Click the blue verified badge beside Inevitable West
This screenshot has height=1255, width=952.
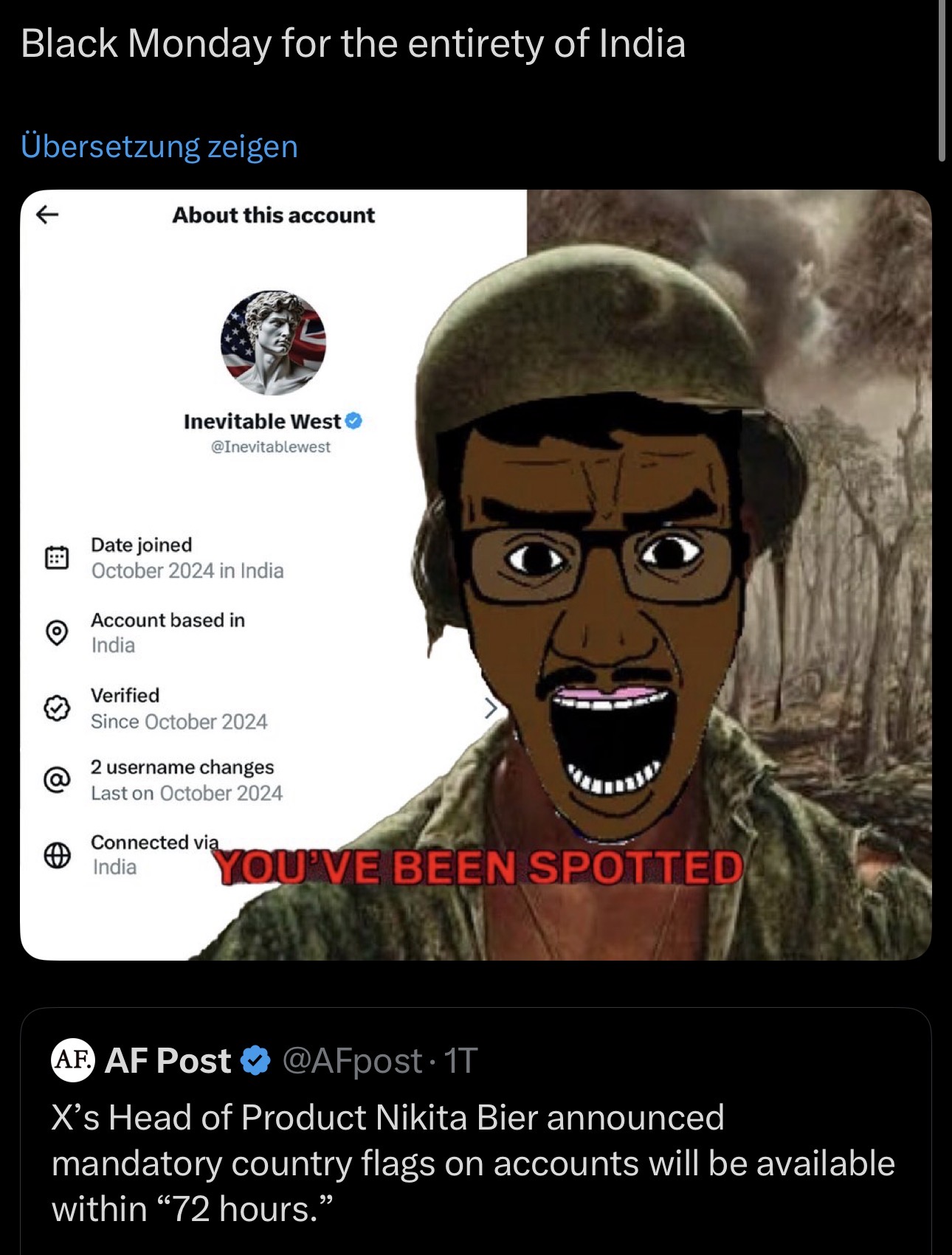pos(354,421)
